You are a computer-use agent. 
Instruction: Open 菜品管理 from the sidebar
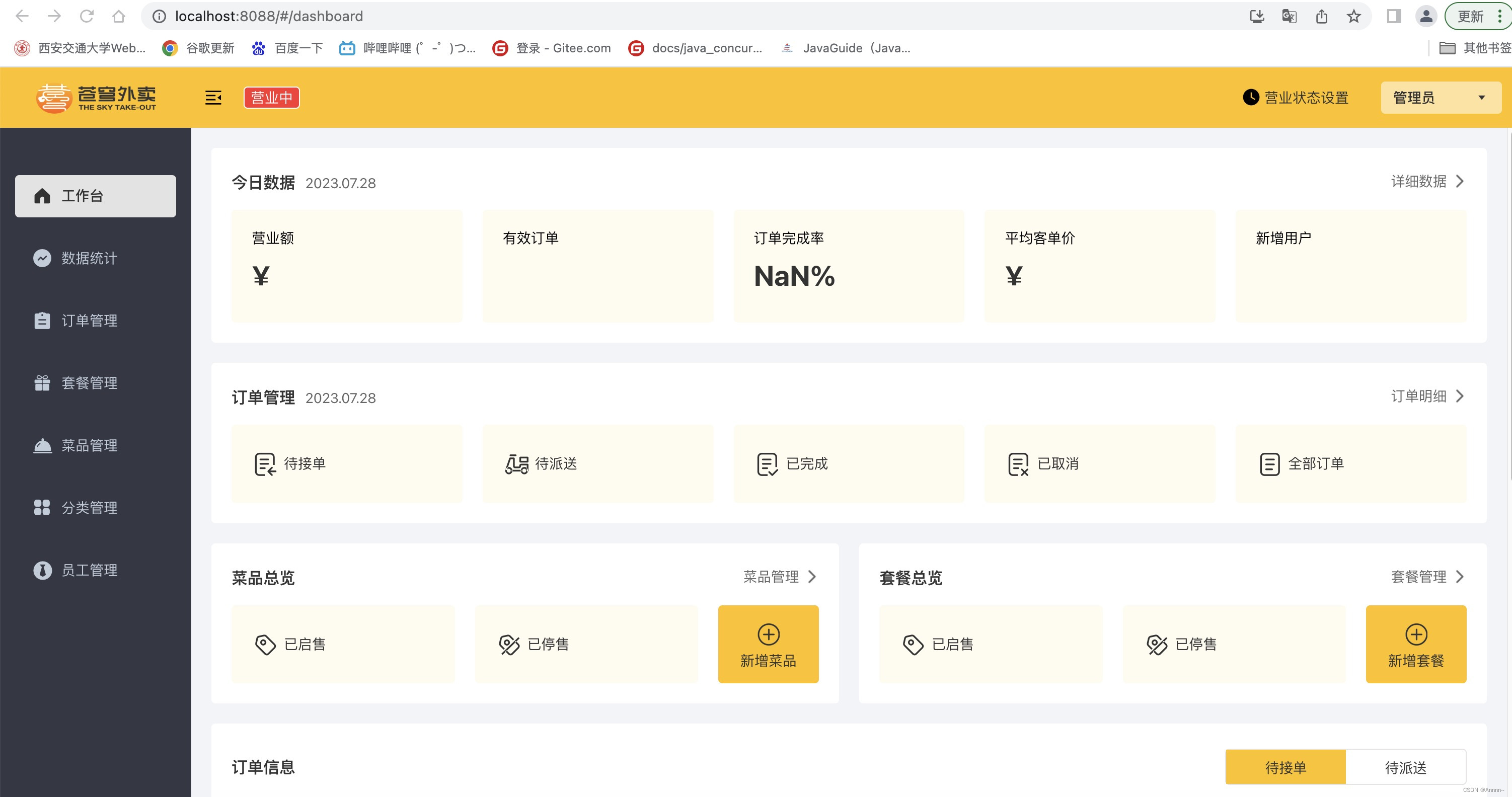click(x=96, y=445)
